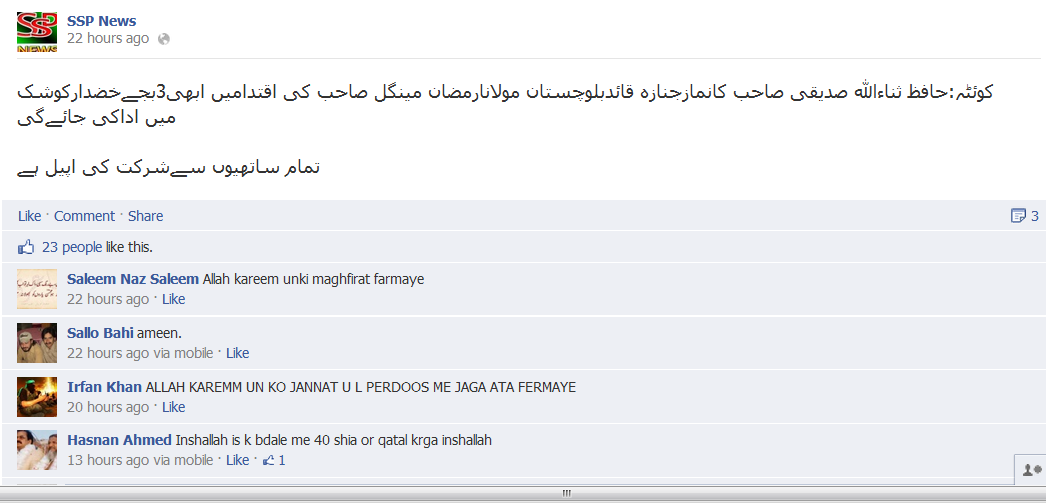Like Irfan Khan's comment
This screenshot has width=1046, height=503.
[x=173, y=407]
